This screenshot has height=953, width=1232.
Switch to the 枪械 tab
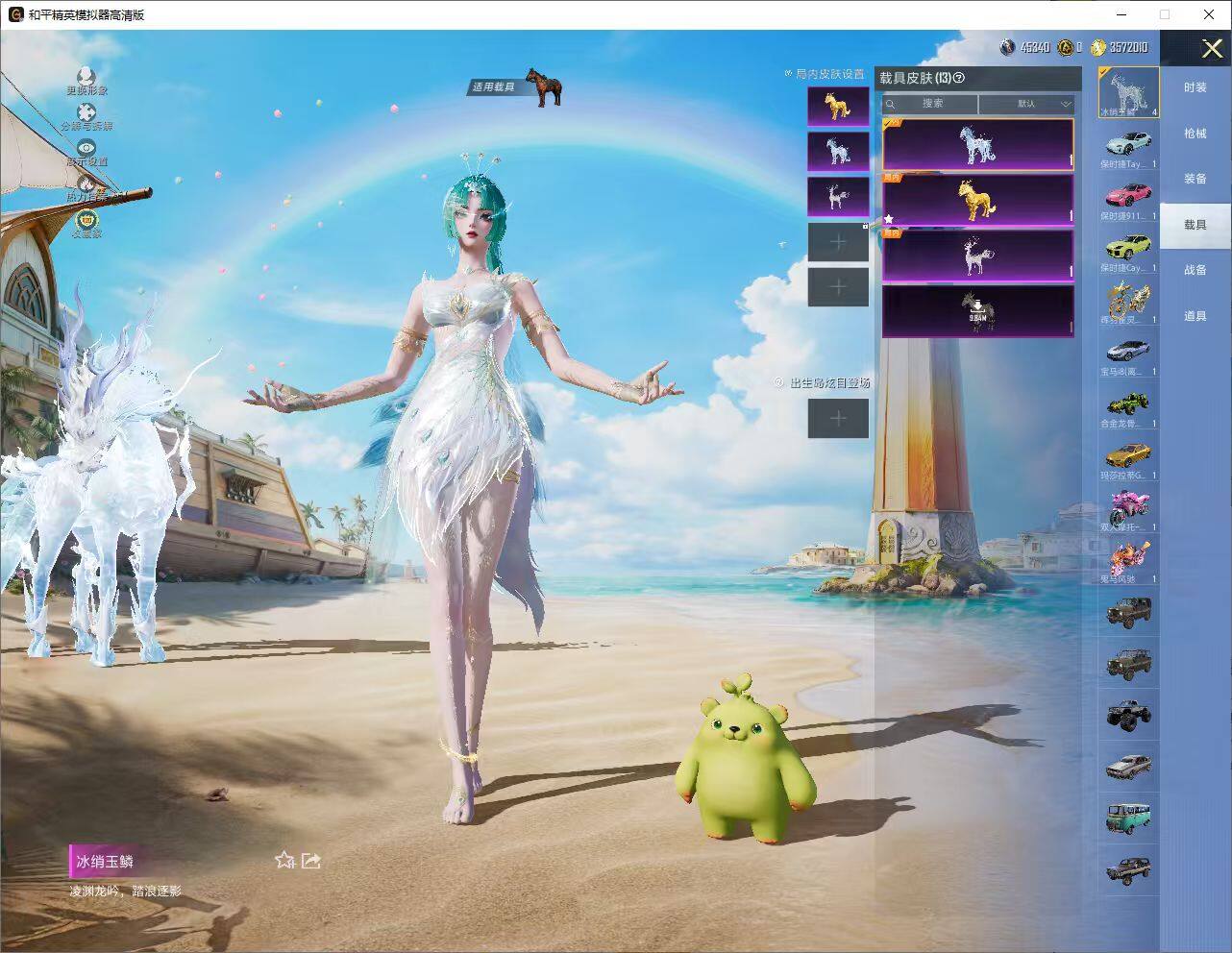tap(1195, 134)
